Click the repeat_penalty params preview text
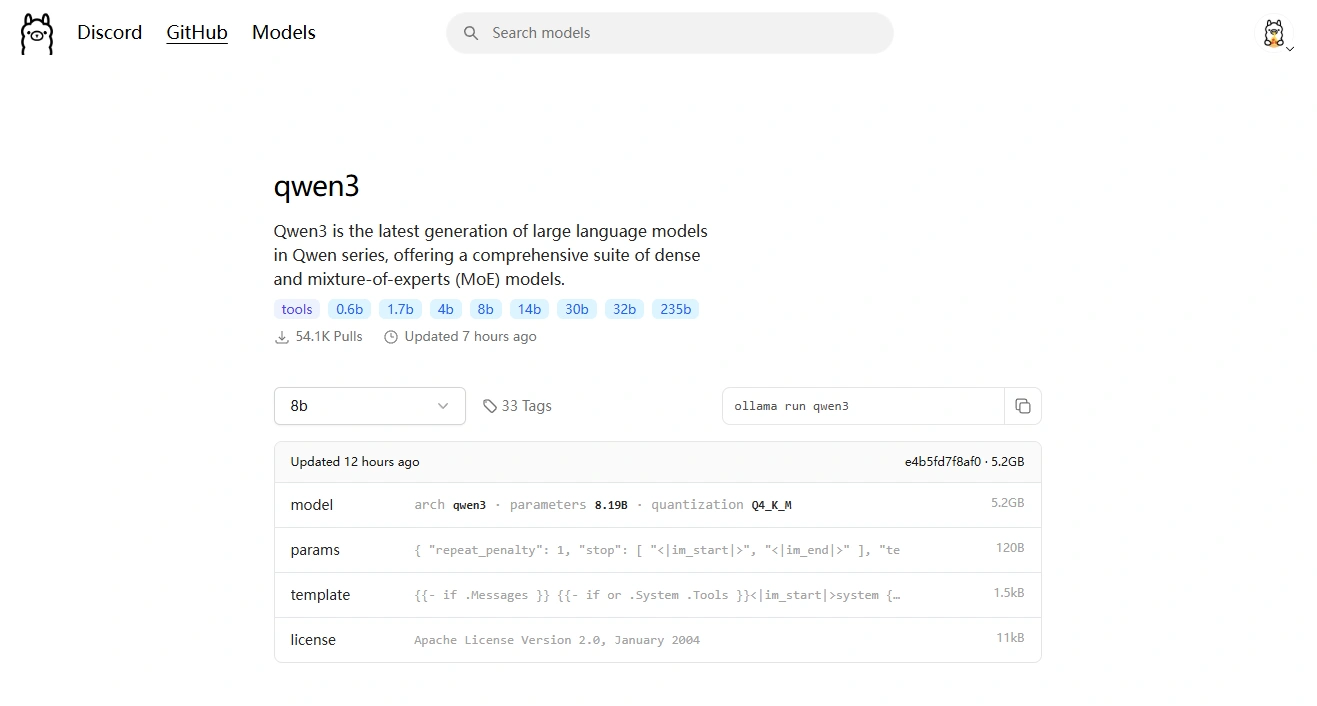Image resolution: width=1317 pixels, height=706 pixels. tap(657, 550)
